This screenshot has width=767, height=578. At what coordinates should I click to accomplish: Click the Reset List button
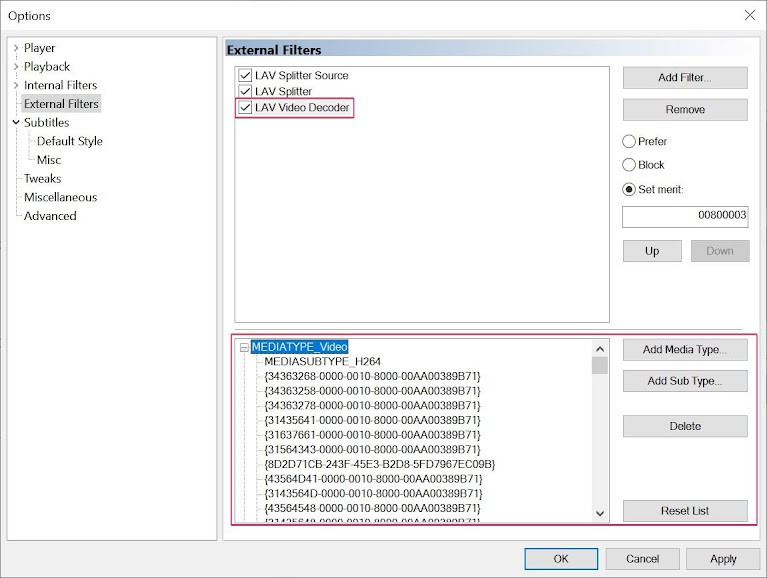pos(685,511)
